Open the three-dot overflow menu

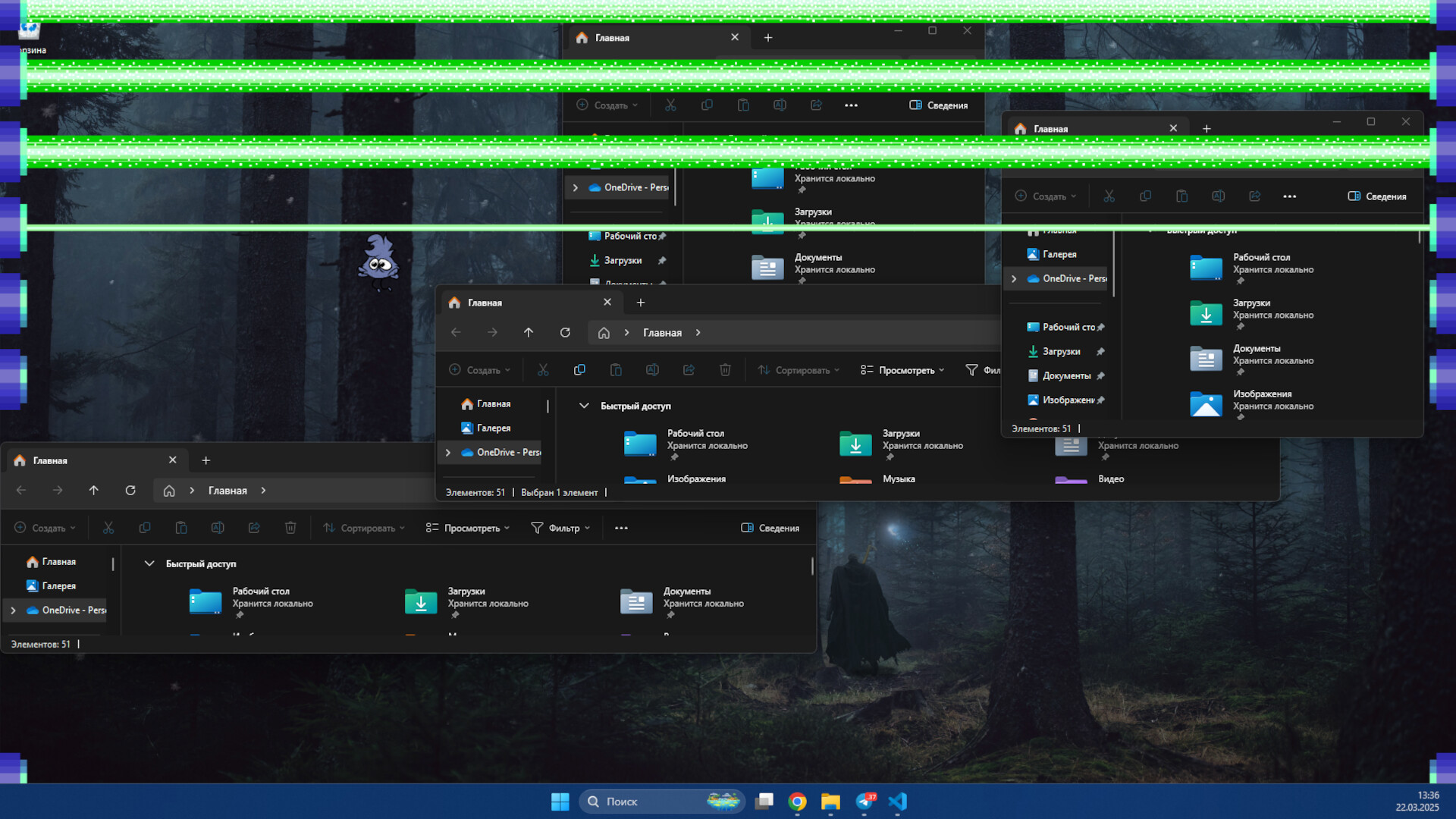(621, 527)
